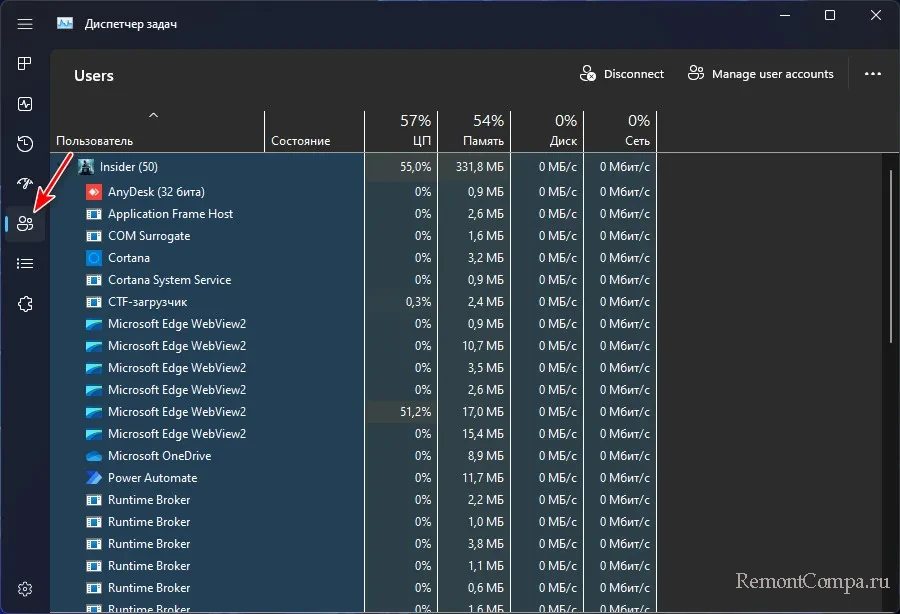Select AnyDesk (32 бита) process

[353, 192]
